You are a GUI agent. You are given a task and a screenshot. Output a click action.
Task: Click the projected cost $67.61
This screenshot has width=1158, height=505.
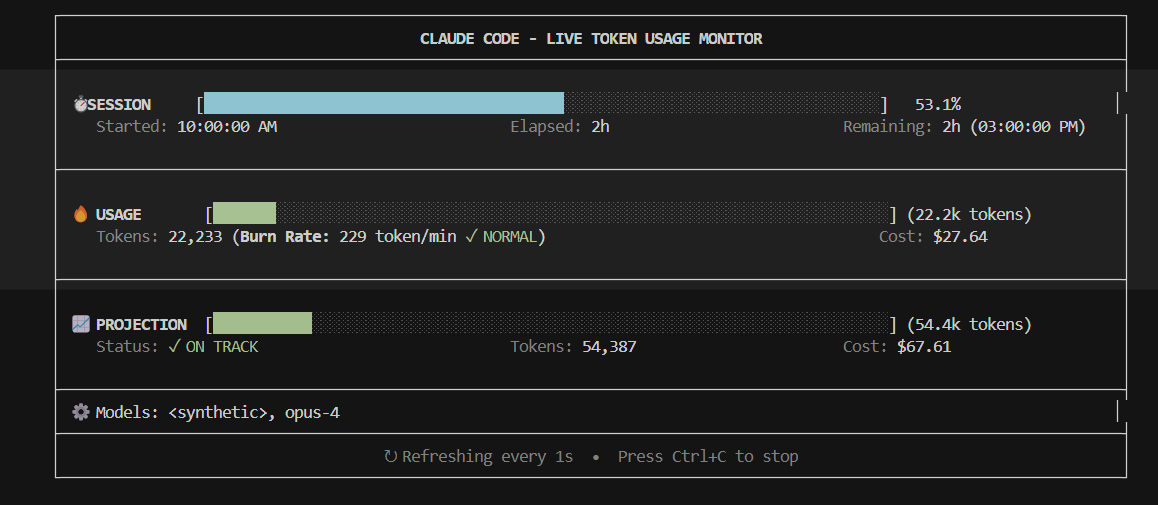924,346
